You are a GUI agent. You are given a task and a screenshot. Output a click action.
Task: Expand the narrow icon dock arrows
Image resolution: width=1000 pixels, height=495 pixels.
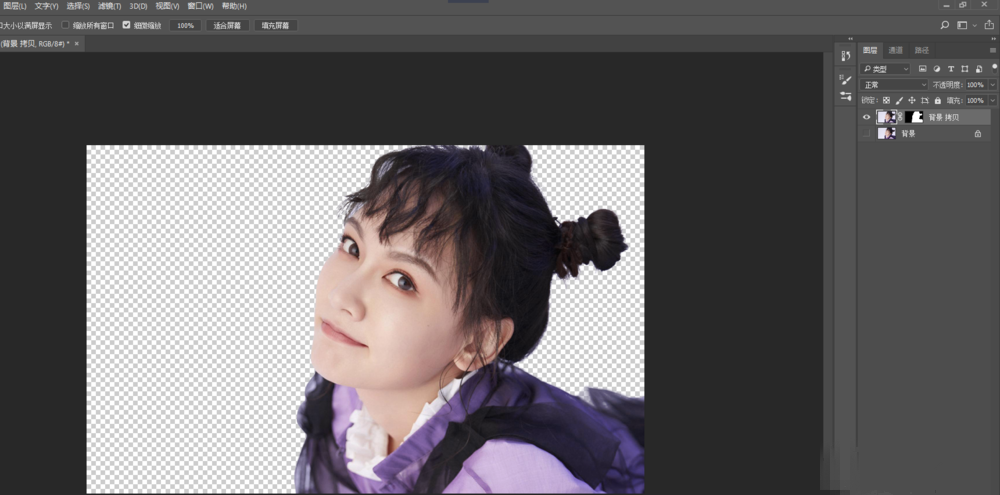tap(850, 39)
